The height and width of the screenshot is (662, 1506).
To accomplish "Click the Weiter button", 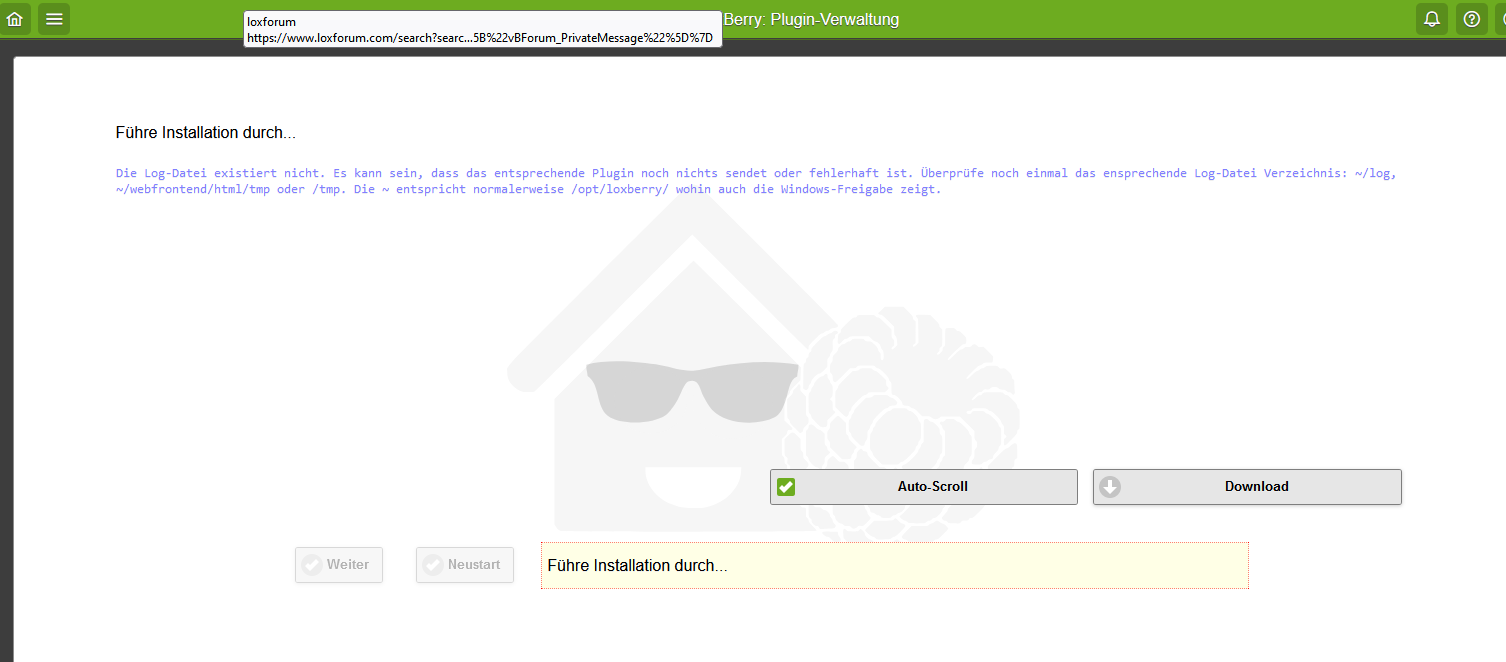I will (339, 565).
